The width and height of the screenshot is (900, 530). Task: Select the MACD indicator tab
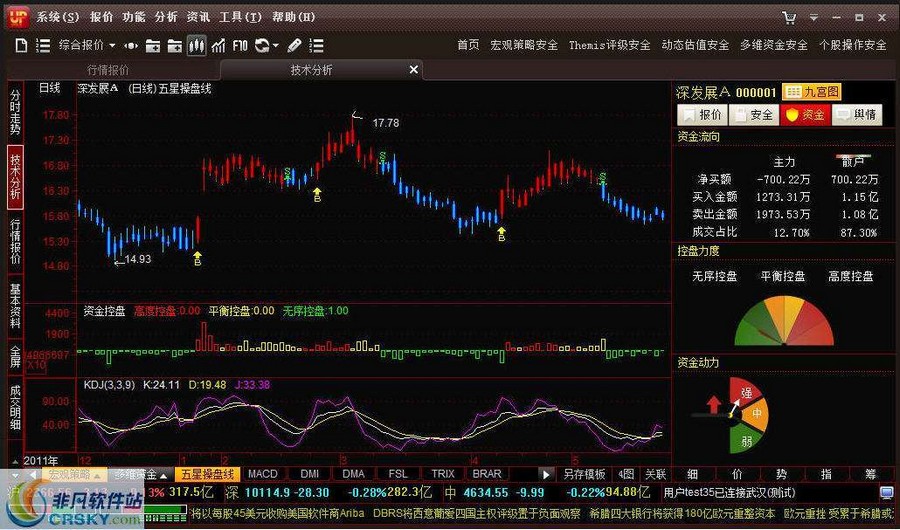[263, 474]
